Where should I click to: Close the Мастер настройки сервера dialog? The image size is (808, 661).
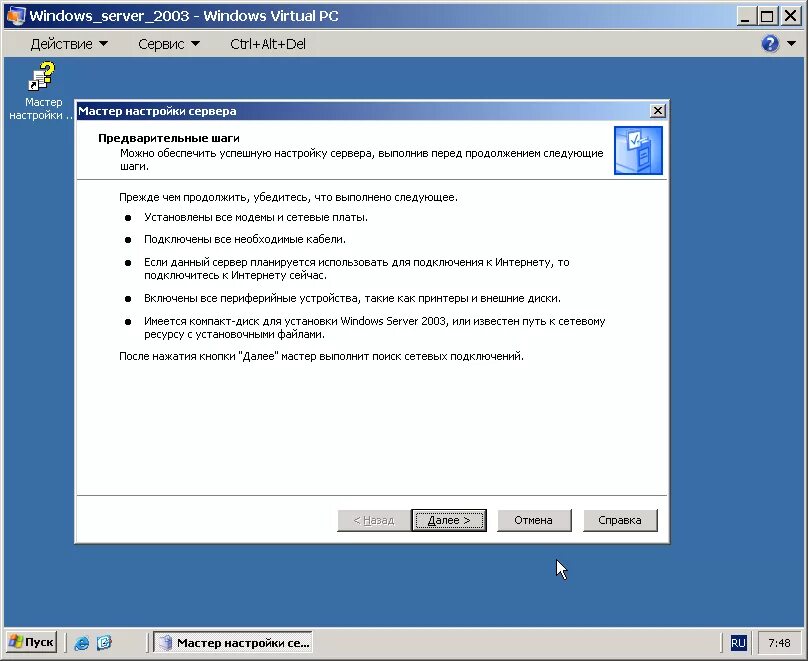point(658,111)
